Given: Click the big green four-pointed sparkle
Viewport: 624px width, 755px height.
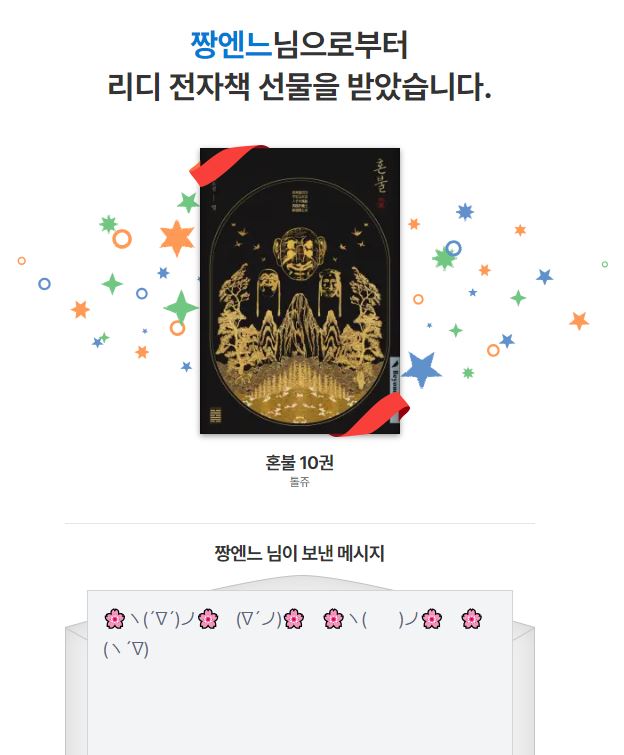Looking at the screenshot, I should [181, 307].
